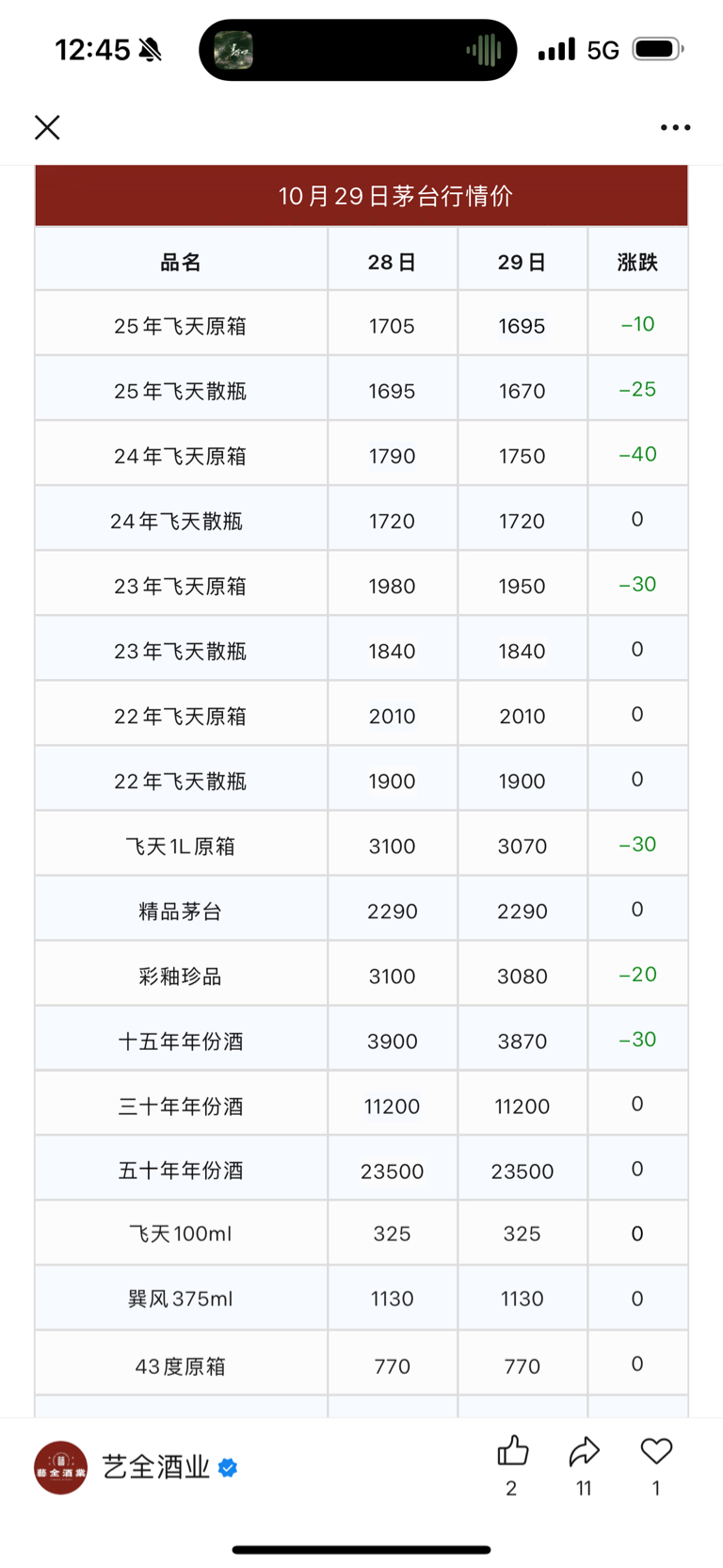This screenshot has height=1568, width=723.
Task: Tap the -40 change for 24年飞天原箱
Action: tap(637, 454)
